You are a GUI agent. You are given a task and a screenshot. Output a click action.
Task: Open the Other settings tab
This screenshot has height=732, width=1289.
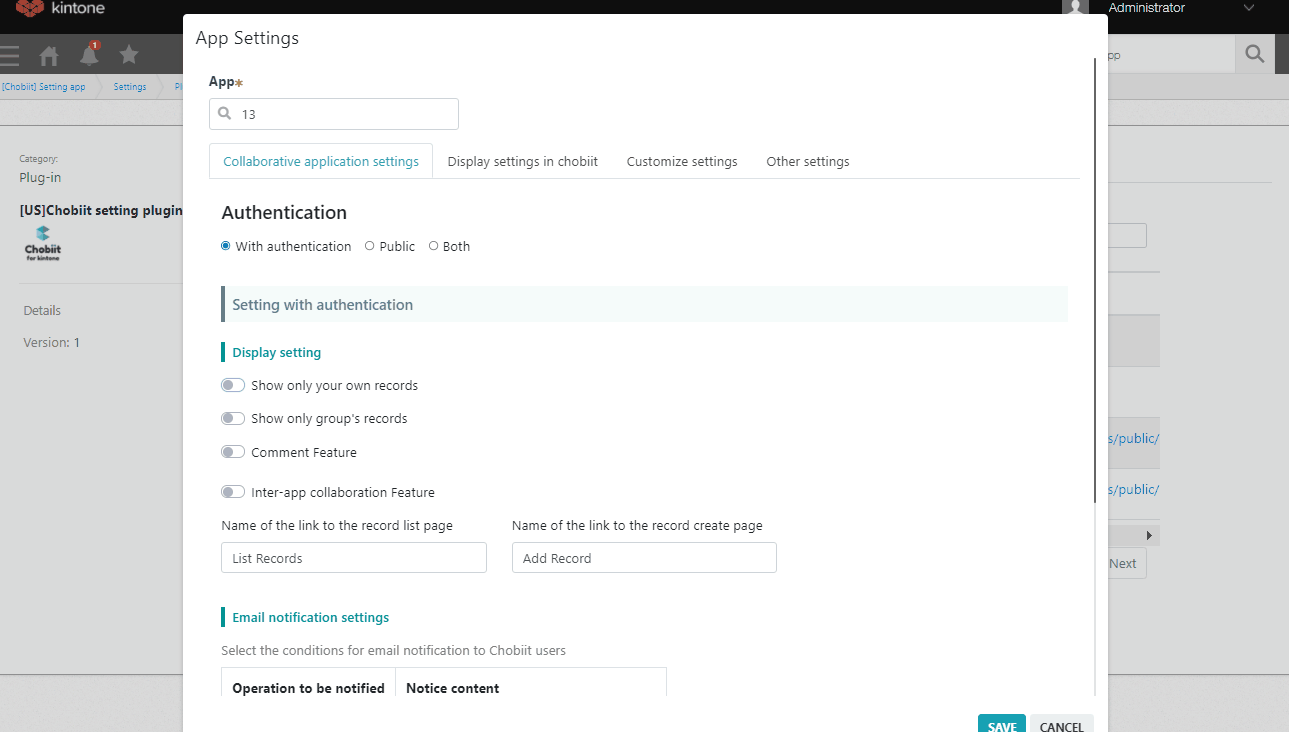click(x=808, y=161)
